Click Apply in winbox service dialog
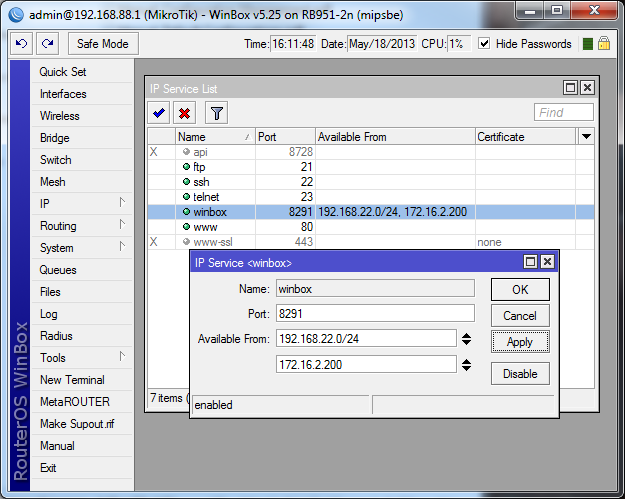This screenshot has height=499, width=625. [x=520, y=342]
